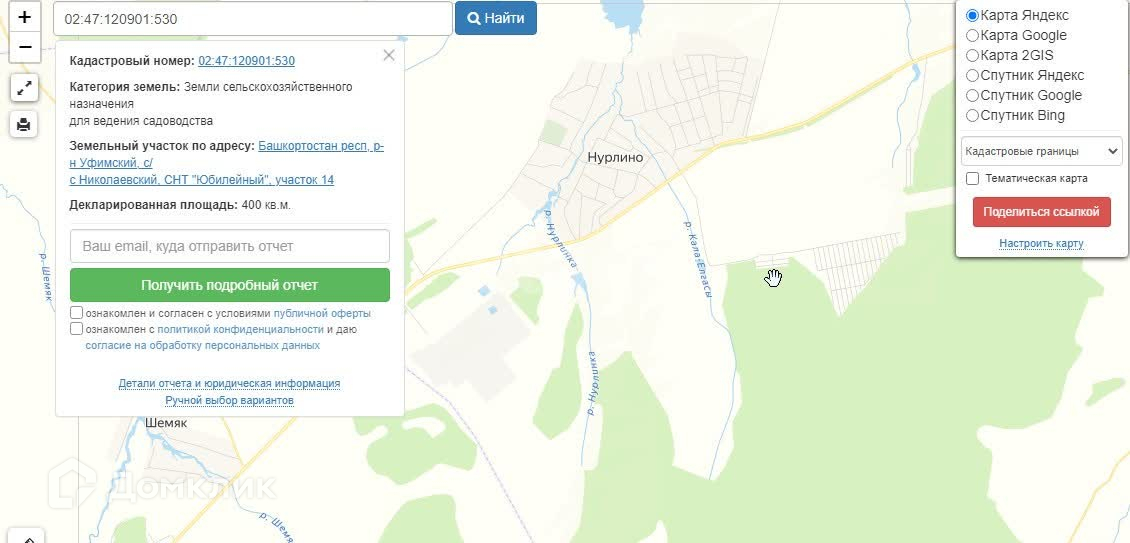
Task: Open политикой конфиденциальности link
Action: pos(241,330)
